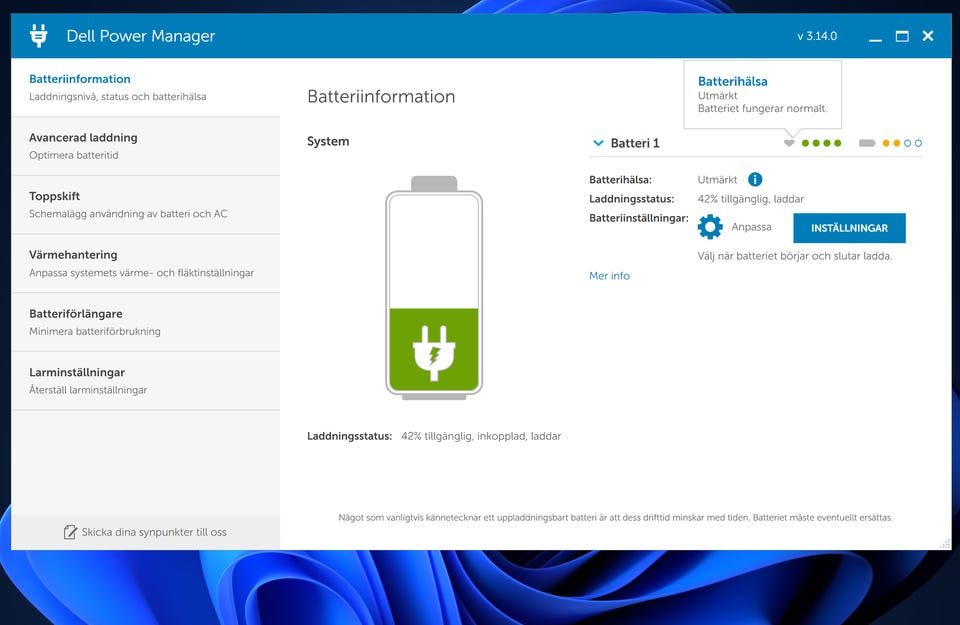The width and height of the screenshot is (960, 625).
Task: Click the Batteri 1 heading
Action: click(x=635, y=143)
